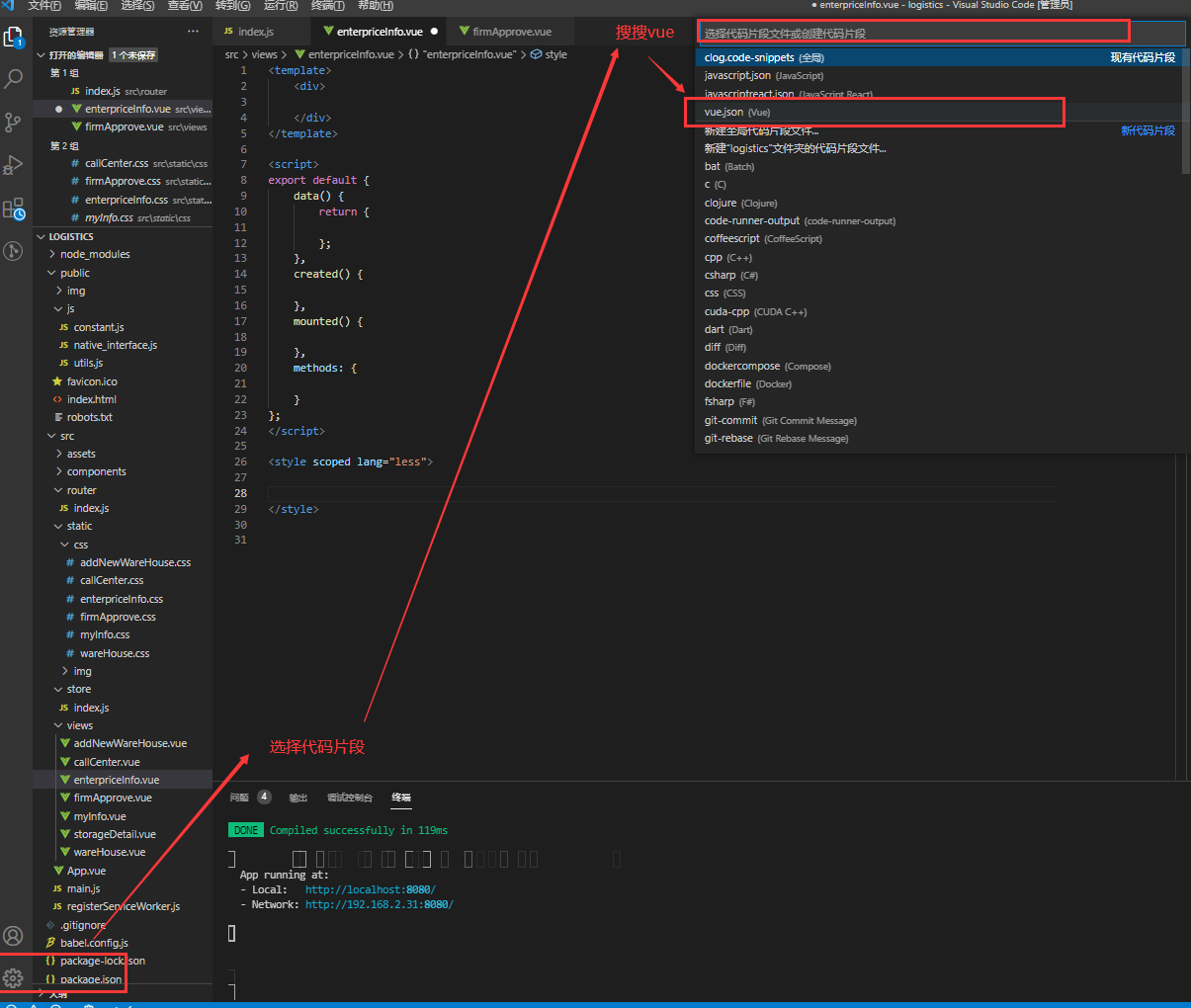The width and height of the screenshot is (1191, 1008).
Task: Open the Debug Console panel tab
Action: click(x=350, y=798)
